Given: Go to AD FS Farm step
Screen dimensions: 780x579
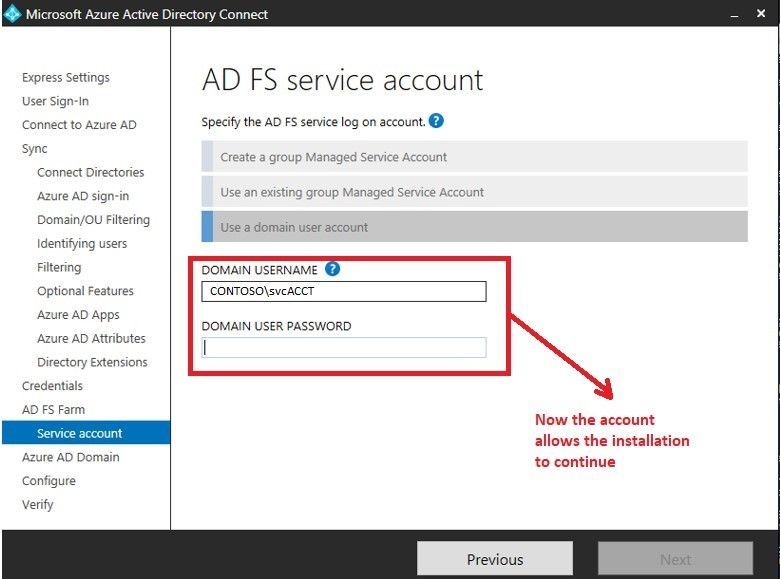Looking at the screenshot, I should (x=53, y=410).
